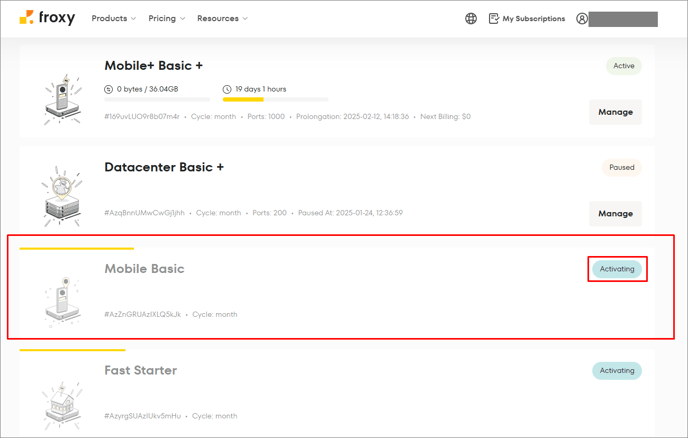Viewport: 688px width, 438px height.
Task: Manage the Mobile+ Basic + subscription
Action: tap(615, 112)
